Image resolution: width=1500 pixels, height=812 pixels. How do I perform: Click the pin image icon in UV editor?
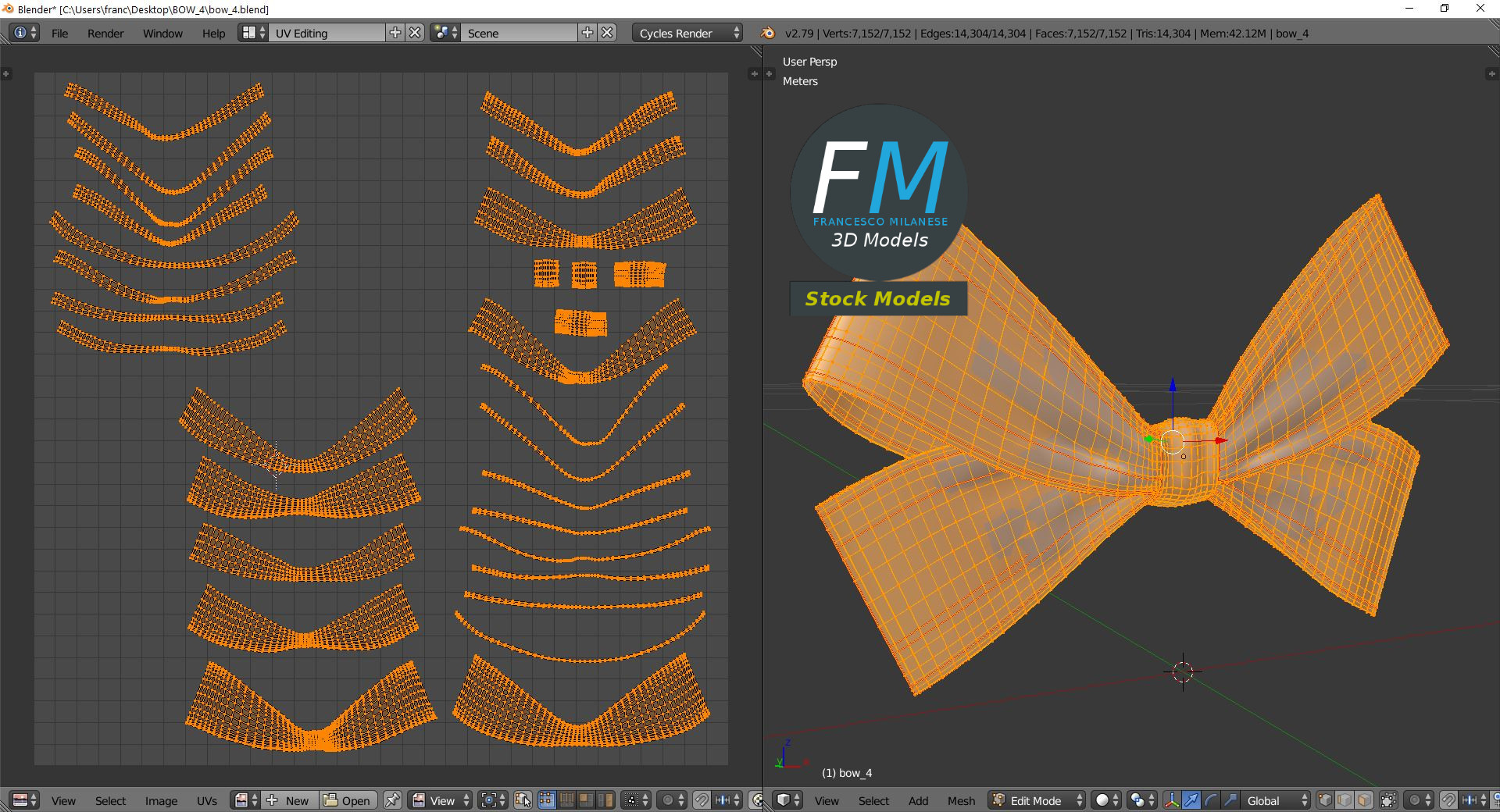[392, 800]
